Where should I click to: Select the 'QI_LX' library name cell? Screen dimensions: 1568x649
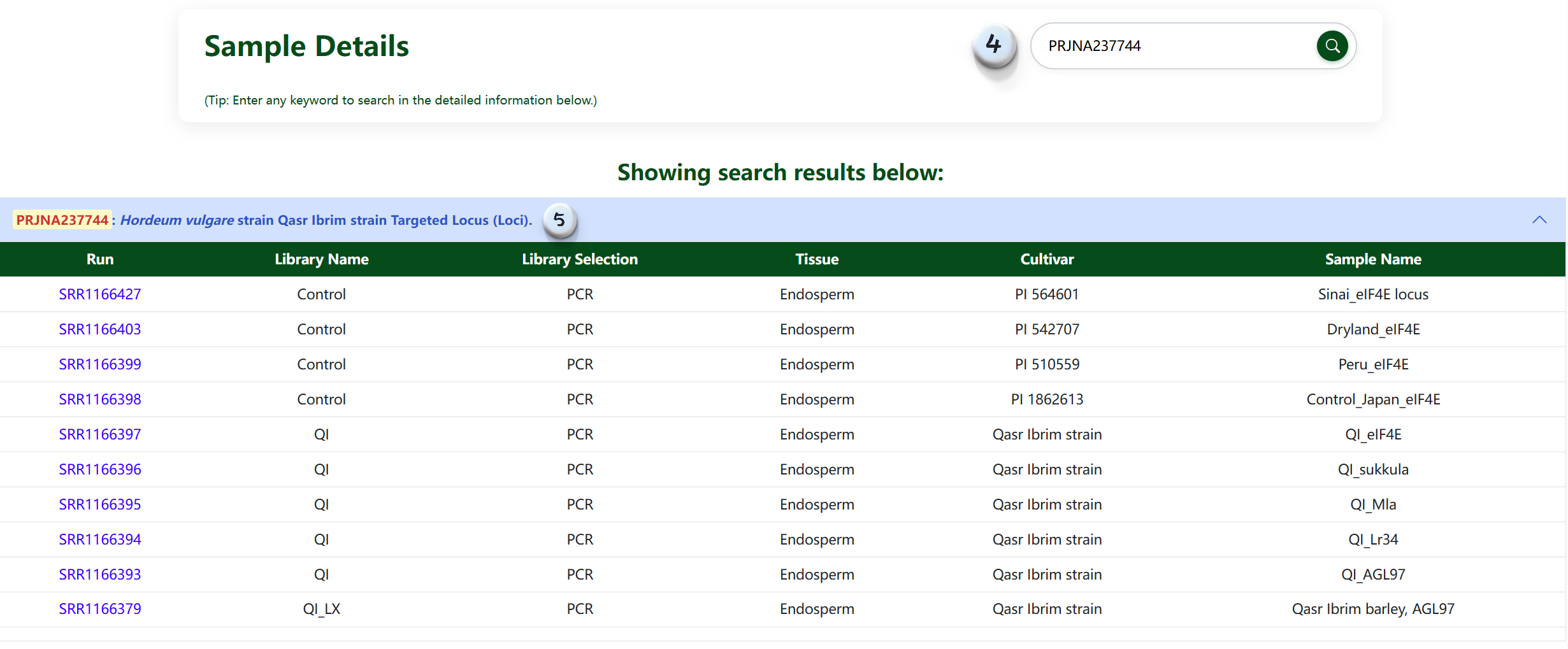(322, 609)
